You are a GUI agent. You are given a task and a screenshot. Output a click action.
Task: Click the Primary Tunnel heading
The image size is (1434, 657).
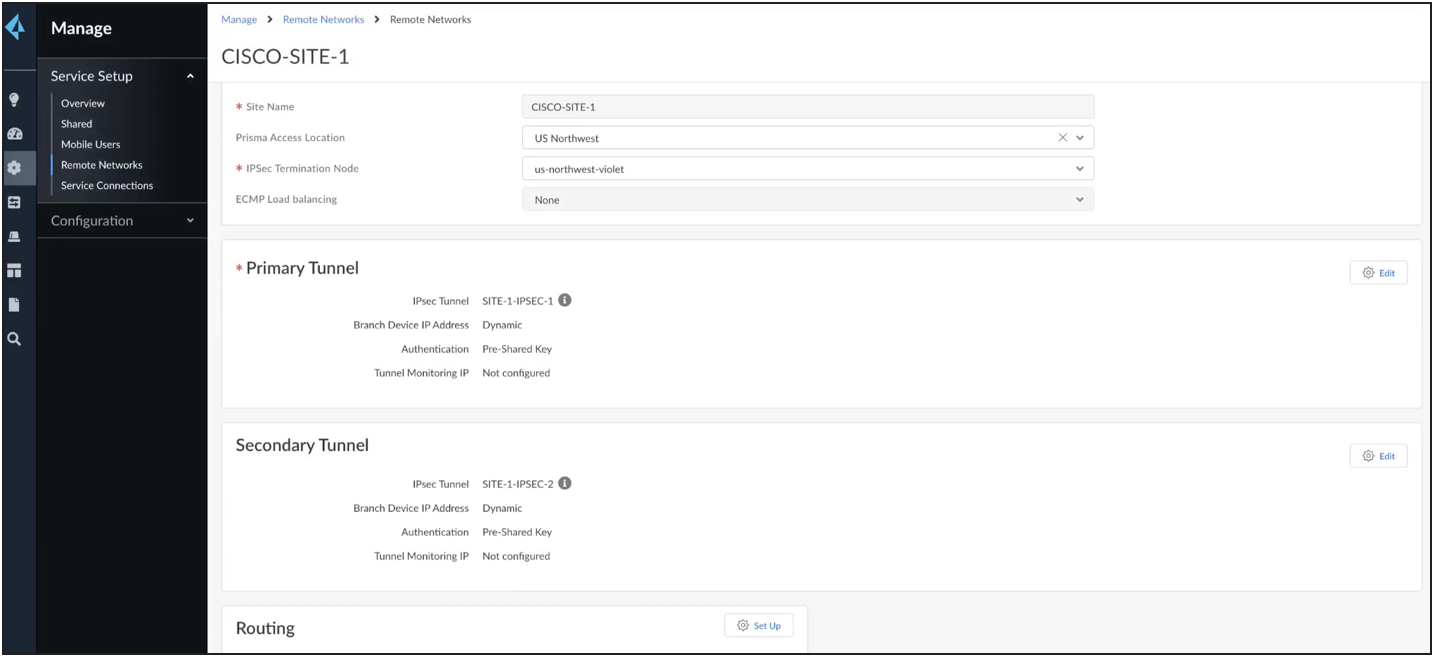pyautogui.click(x=302, y=268)
